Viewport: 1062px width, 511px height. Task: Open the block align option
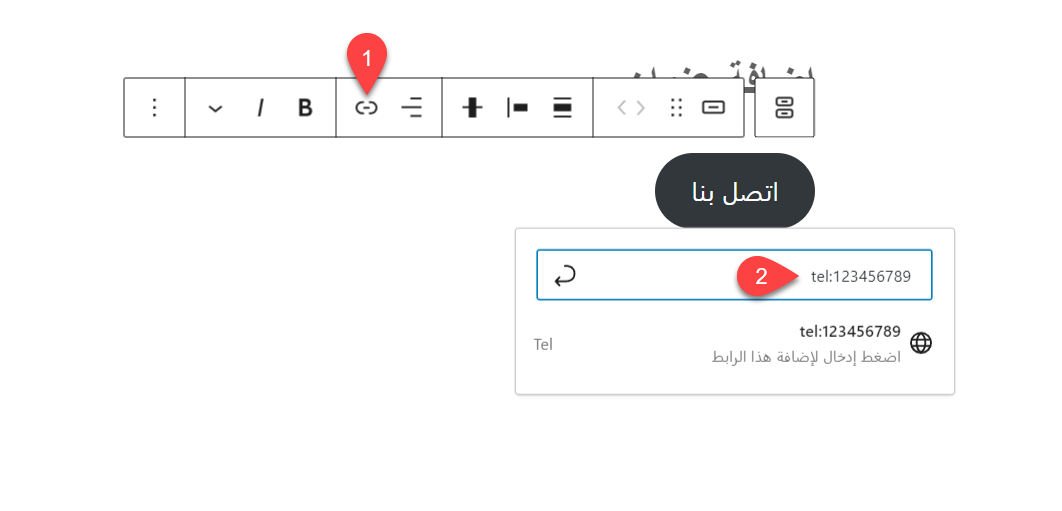pos(562,108)
